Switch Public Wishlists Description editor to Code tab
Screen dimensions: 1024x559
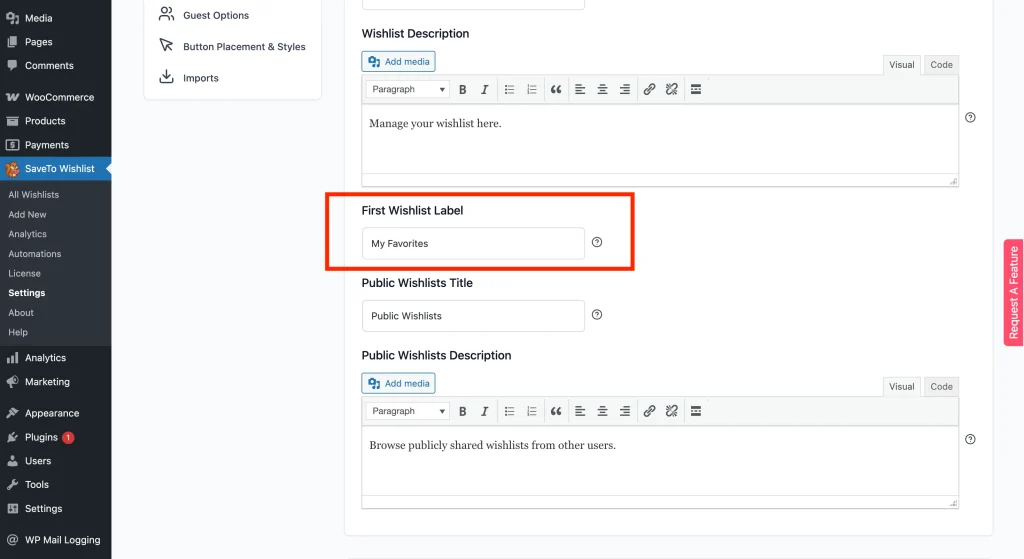pyautogui.click(x=941, y=387)
